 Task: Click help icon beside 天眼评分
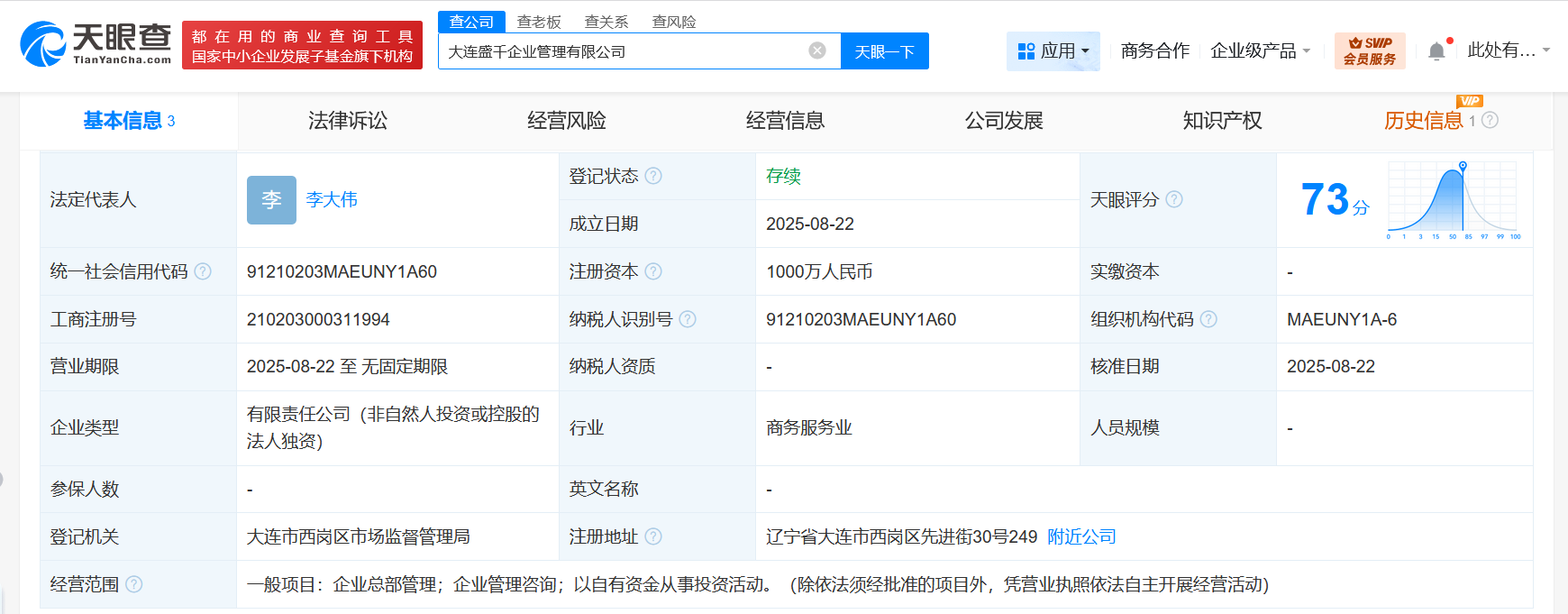coord(1174,199)
